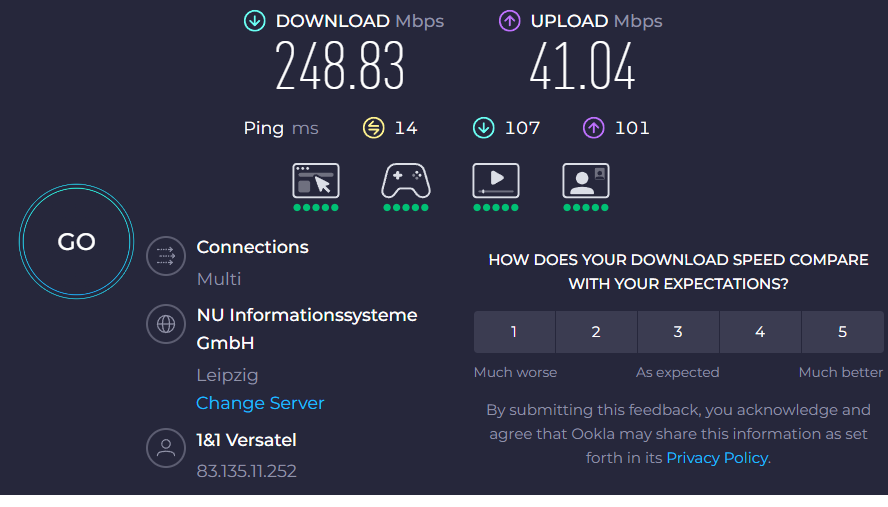Click the upload ping latency icon
The image size is (888, 507).
click(x=594, y=128)
